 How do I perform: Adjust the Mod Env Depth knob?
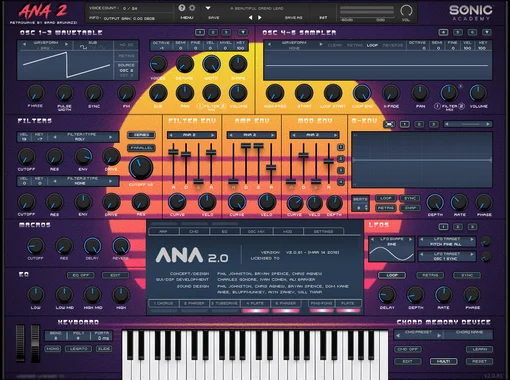(x=334, y=203)
